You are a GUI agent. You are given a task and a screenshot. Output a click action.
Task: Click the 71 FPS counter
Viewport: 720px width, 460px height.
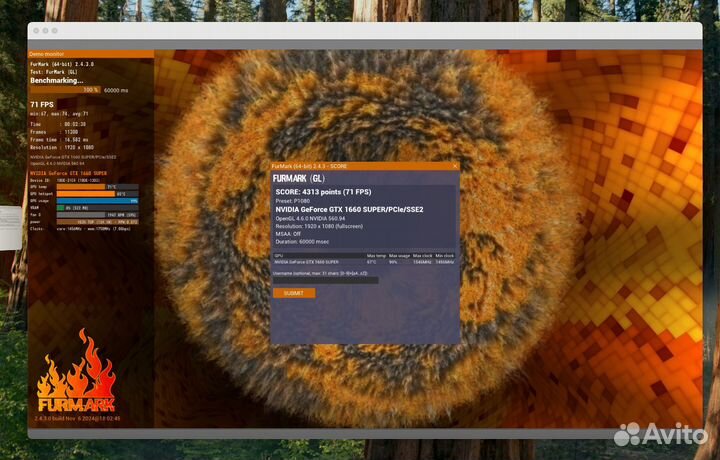click(42, 104)
